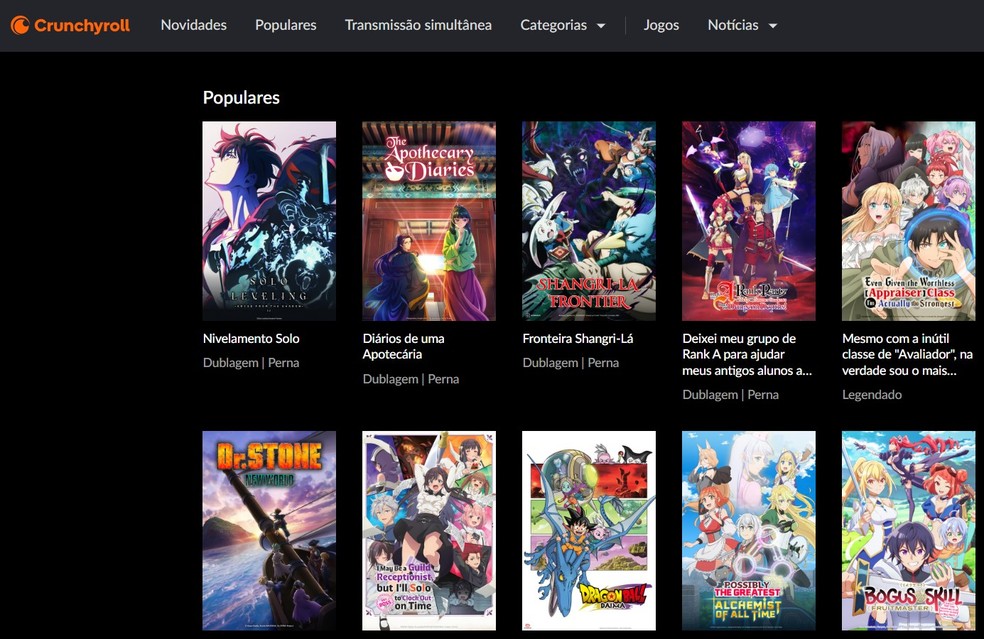Screen dimensions: 984x639
Task: Open The Apothecary Diaries poster
Action: coord(429,221)
